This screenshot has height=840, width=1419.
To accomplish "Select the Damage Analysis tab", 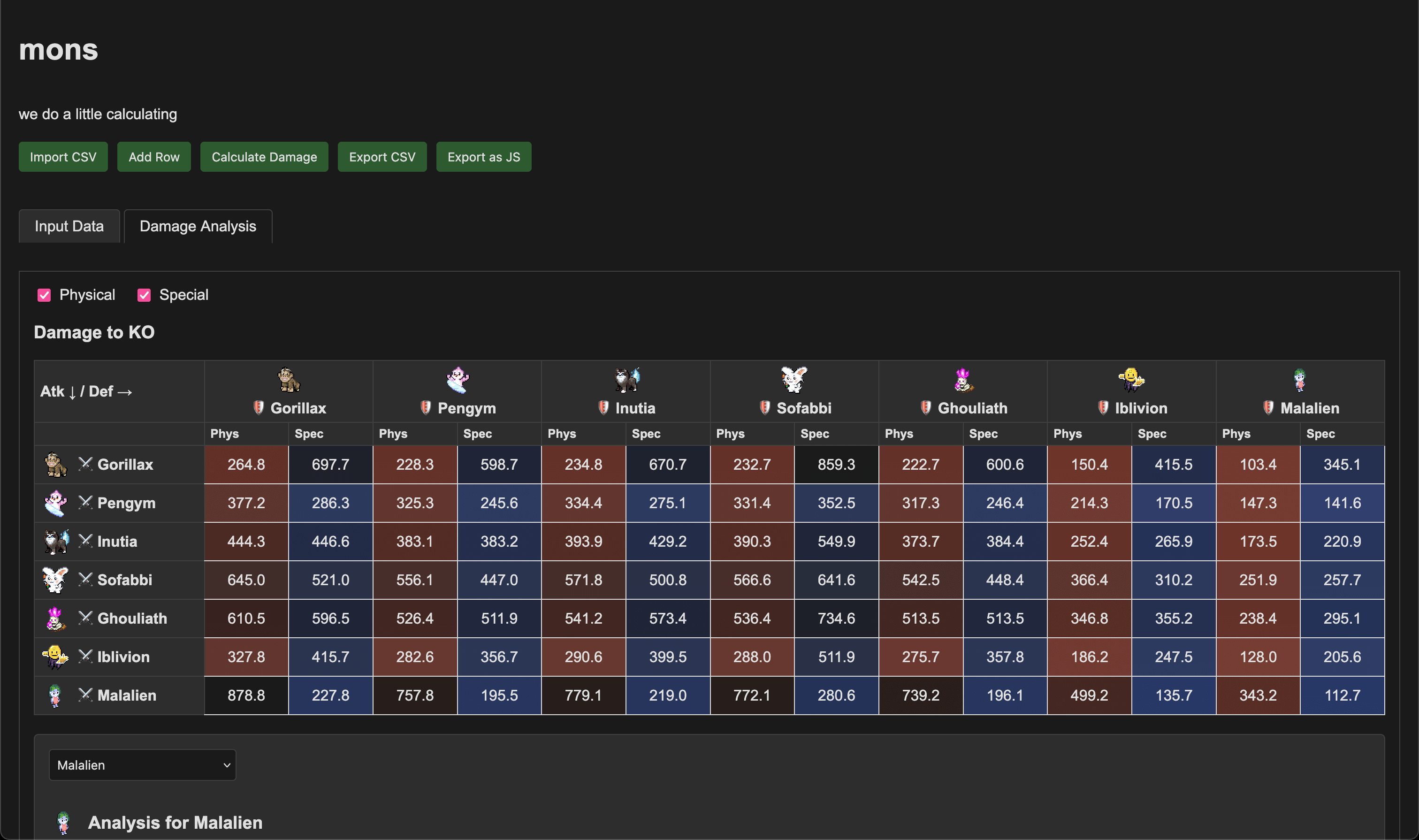I will (198, 226).
